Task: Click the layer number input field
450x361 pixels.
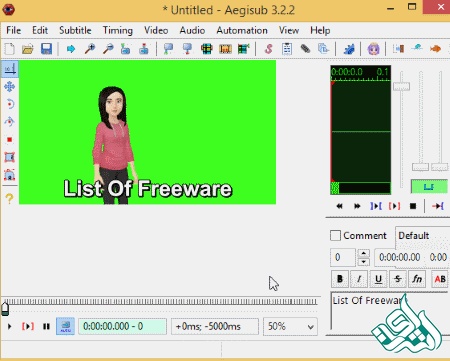Action: tap(343, 257)
